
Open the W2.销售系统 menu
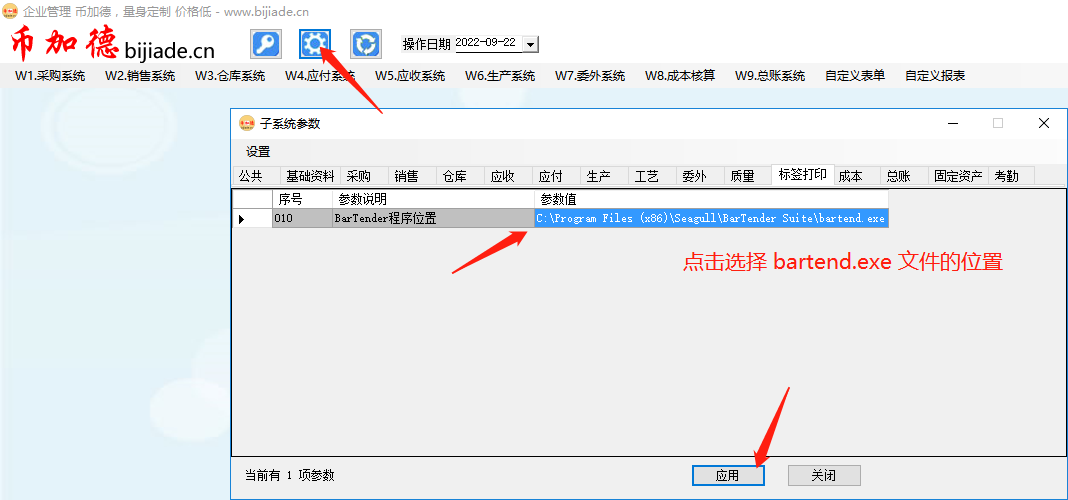pyautogui.click(x=140, y=76)
